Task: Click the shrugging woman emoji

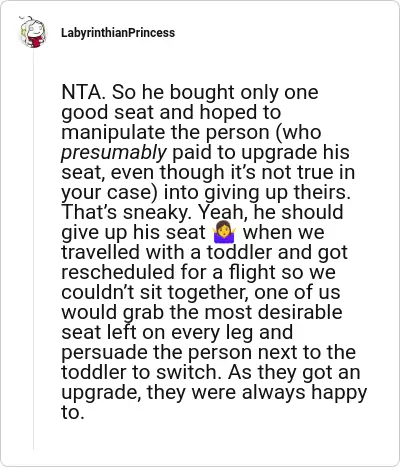Action: pos(224,232)
